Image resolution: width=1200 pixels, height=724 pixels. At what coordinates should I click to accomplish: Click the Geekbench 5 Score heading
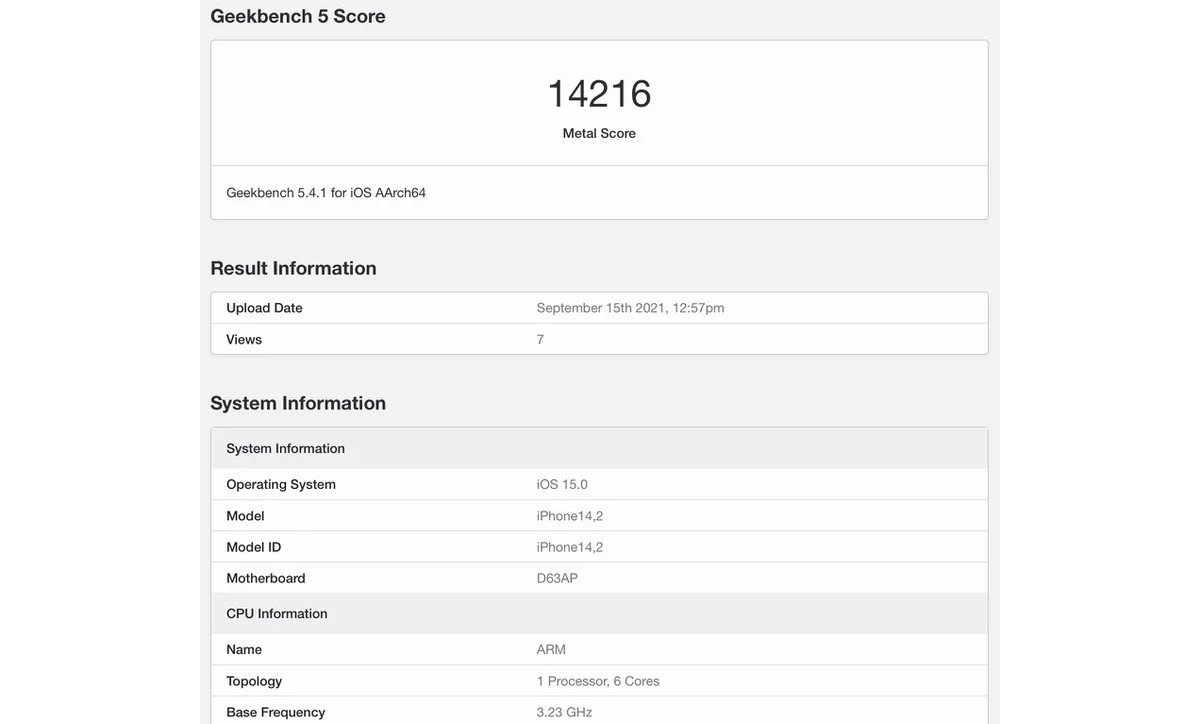click(297, 15)
